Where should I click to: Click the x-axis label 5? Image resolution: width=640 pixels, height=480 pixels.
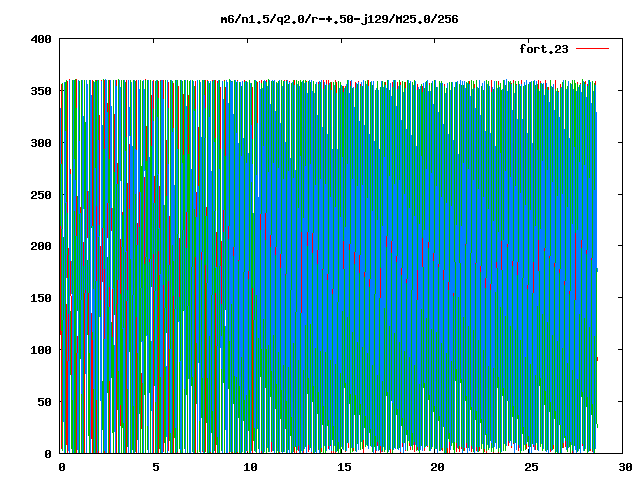[156, 467]
